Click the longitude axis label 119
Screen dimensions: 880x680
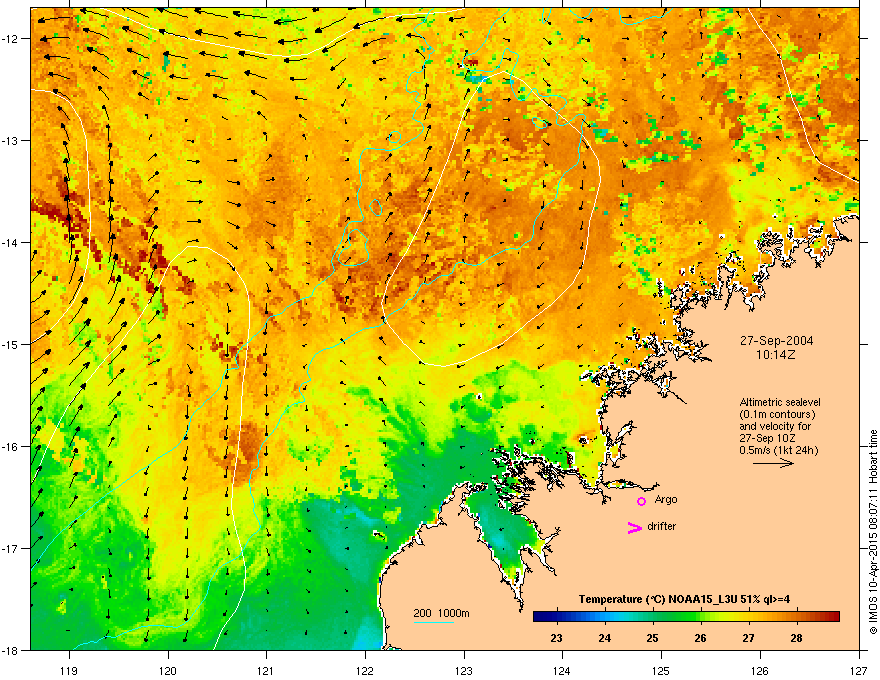click(x=69, y=670)
